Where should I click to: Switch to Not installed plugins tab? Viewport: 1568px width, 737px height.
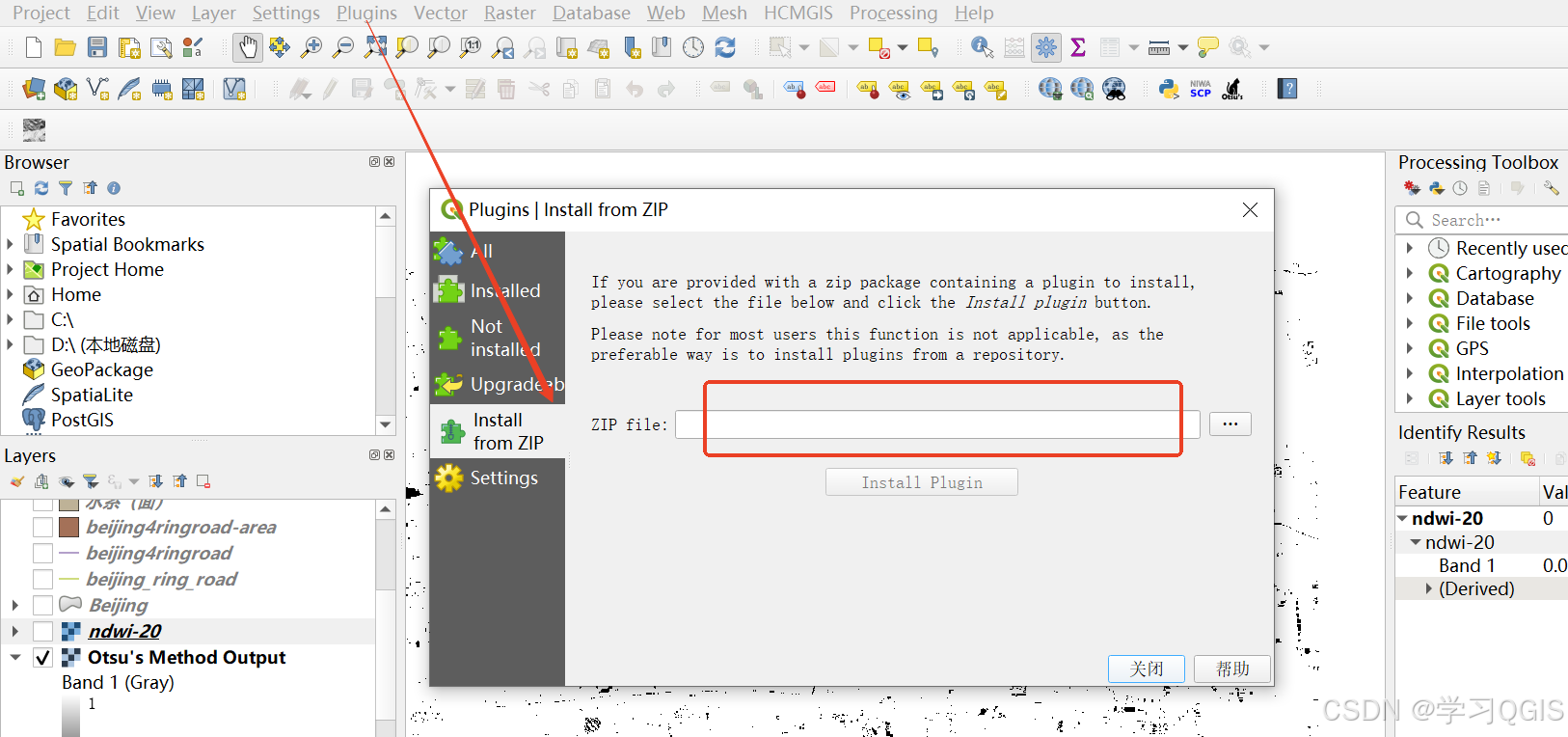click(x=497, y=338)
